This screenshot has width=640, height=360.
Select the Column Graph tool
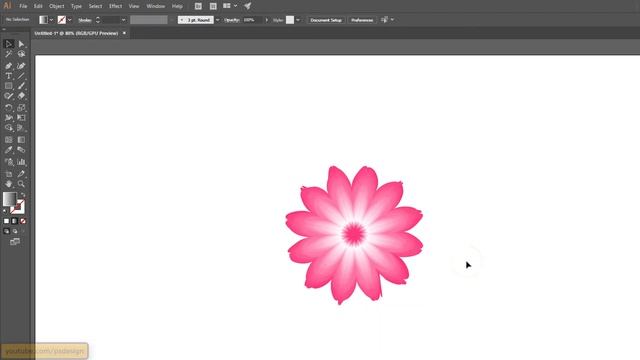point(21,162)
